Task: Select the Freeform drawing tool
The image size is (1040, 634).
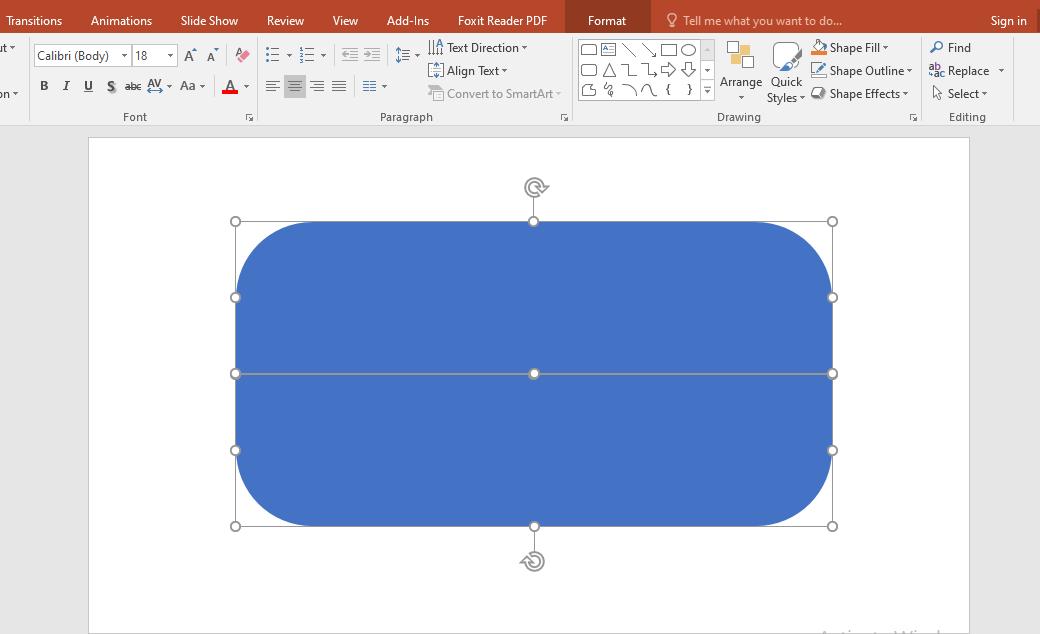Action: coord(589,91)
